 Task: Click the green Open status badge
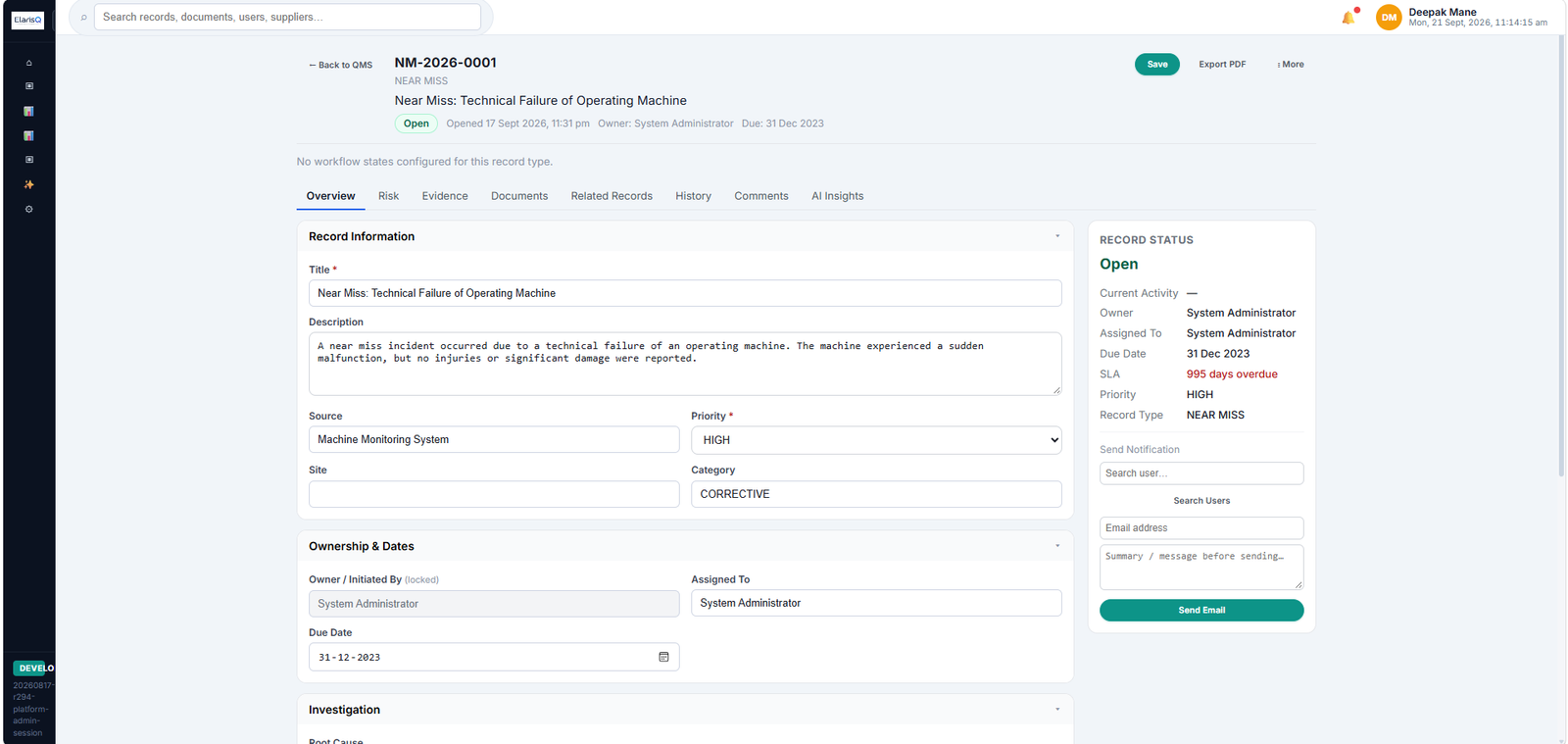[x=416, y=124]
